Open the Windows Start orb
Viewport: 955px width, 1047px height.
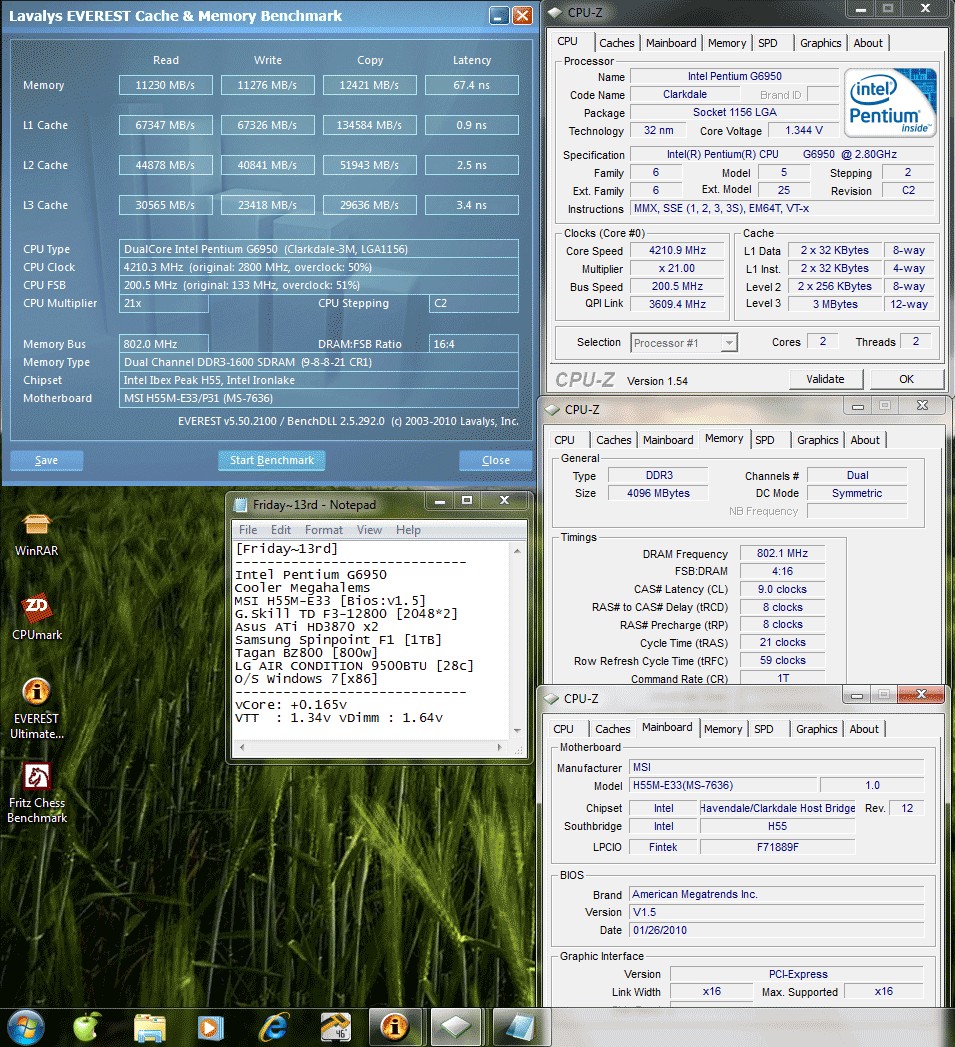(25, 1027)
